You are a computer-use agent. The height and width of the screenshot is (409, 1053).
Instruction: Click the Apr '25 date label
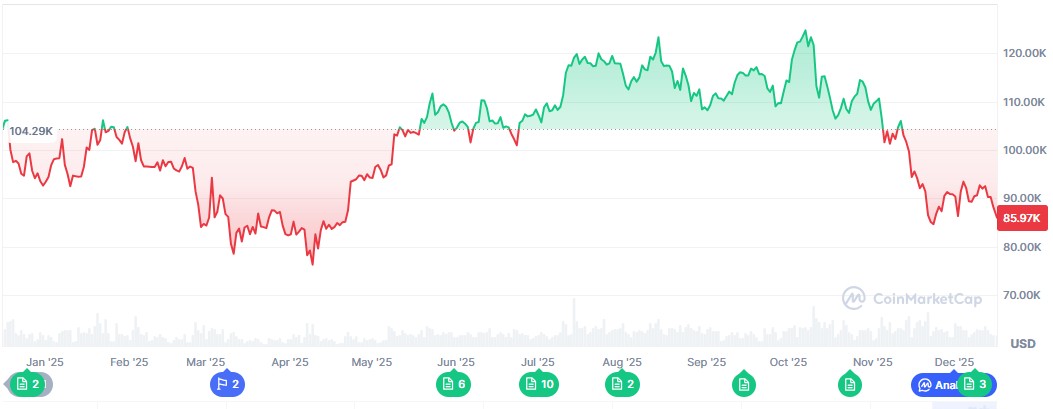[x=289, y=362]
